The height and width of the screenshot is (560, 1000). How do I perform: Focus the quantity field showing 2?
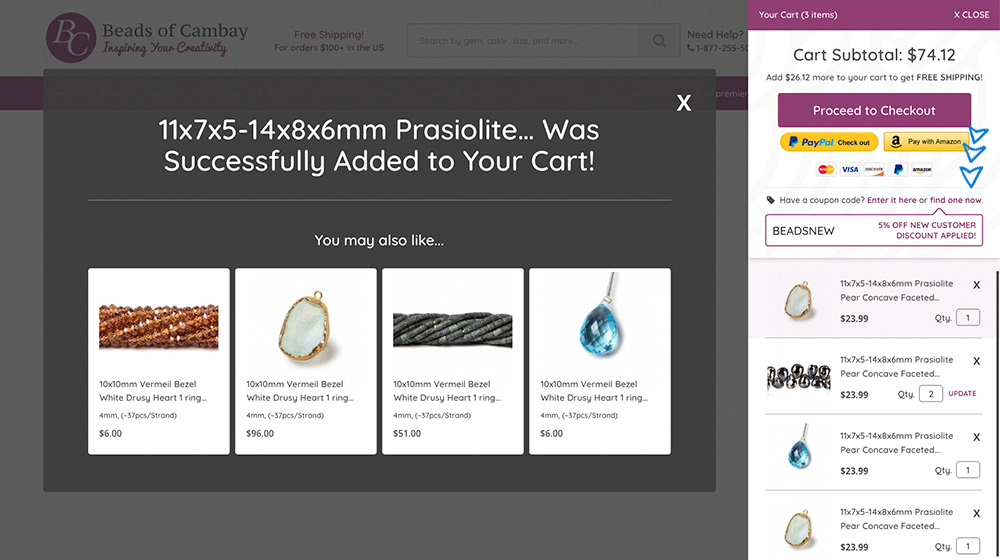pos(931,394)
